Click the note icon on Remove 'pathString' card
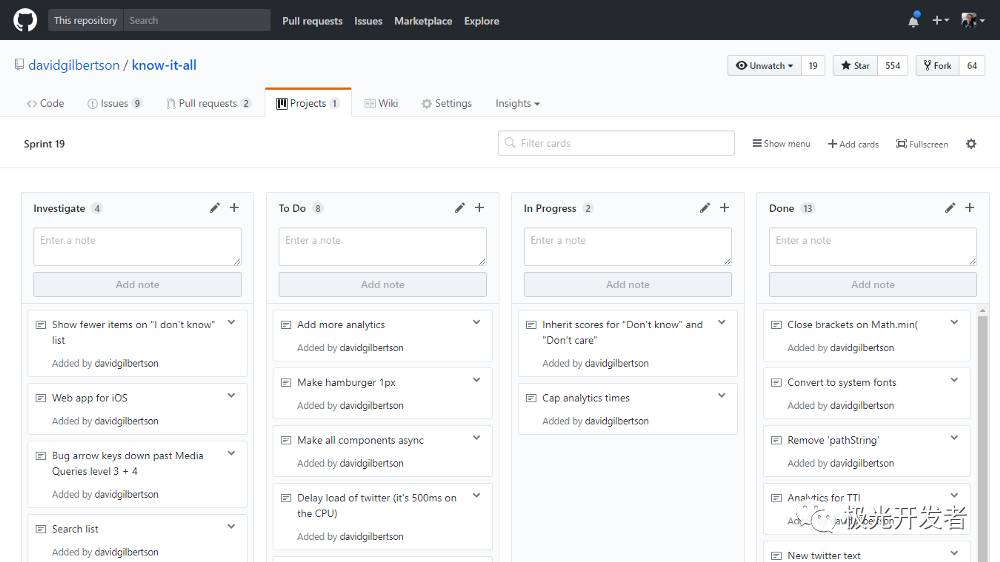Image resolution: width=1000 pixels, height=562 pixels. point(776,440)
